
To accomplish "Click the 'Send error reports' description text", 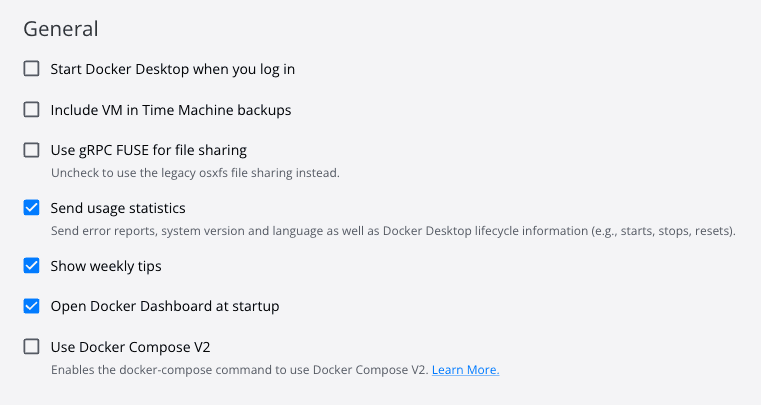I will pos(105,231).
